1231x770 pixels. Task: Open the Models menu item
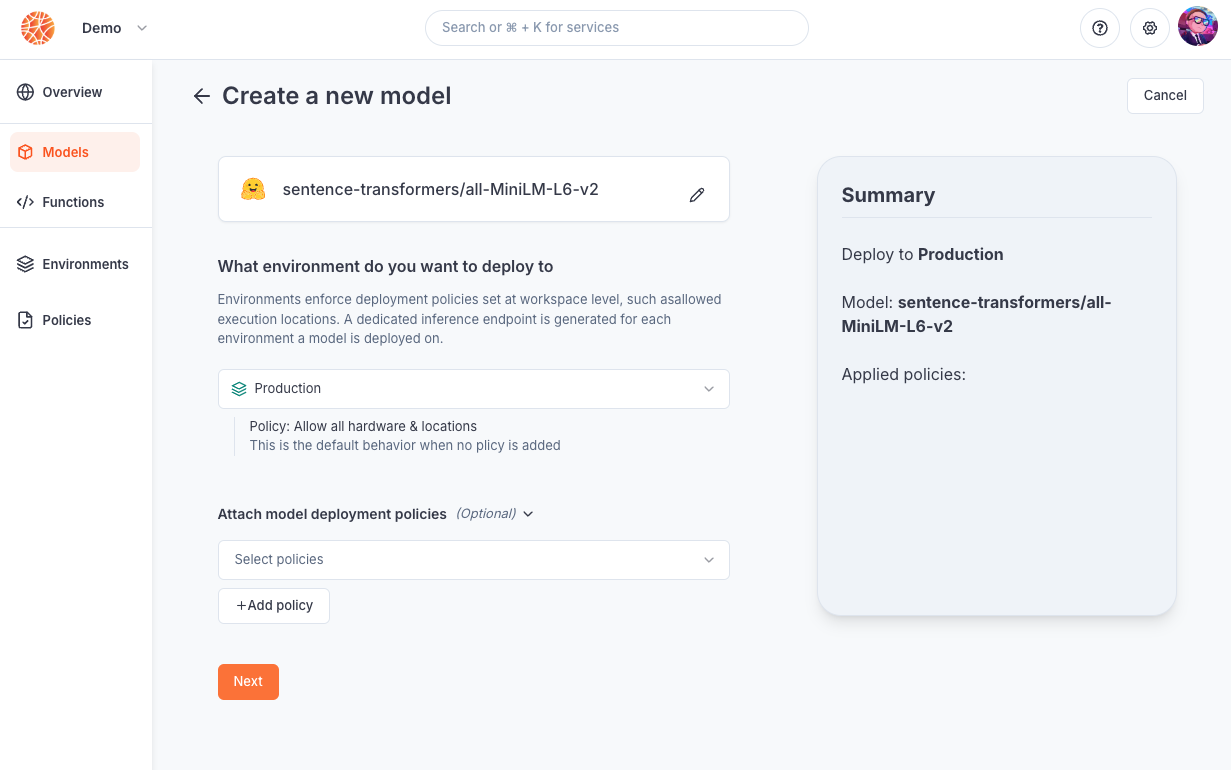pos(75,152)
